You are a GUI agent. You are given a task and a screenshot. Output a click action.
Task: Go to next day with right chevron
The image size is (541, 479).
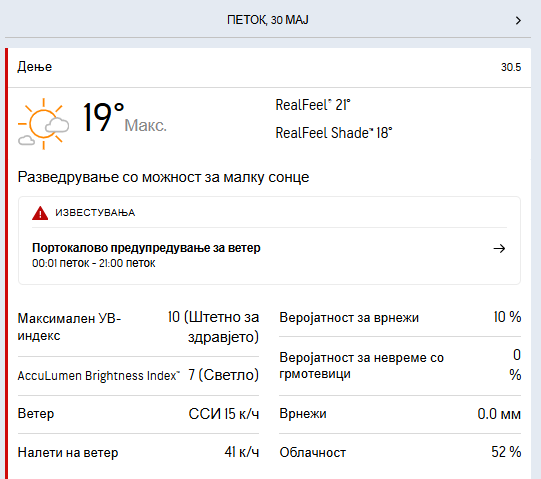pyautogui.click(x=518, y=21)
